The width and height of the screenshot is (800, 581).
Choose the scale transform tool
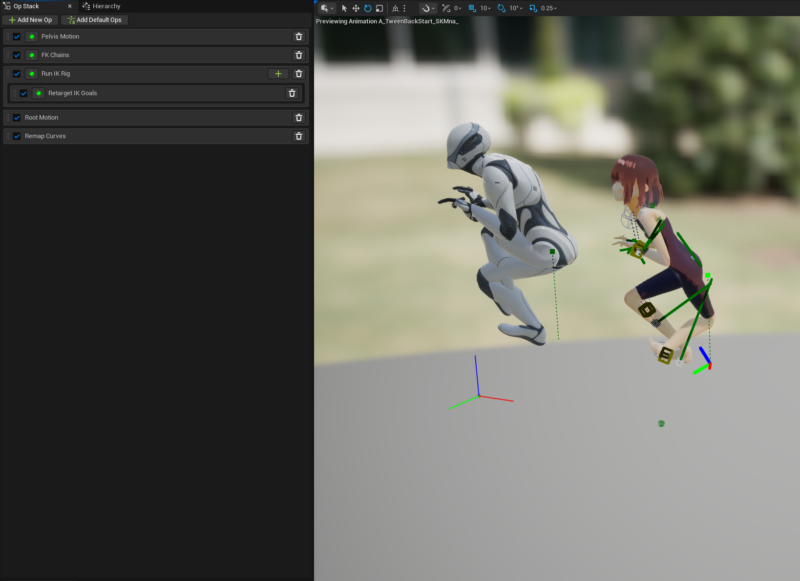[x=379, y=8]
